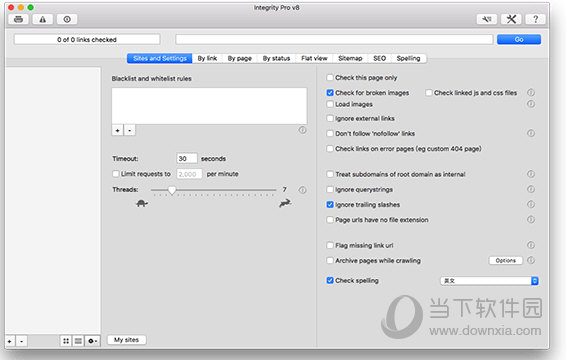
Task: Tick the Load images checkbox
Action: pyautogui.click(x=330, y=104)
